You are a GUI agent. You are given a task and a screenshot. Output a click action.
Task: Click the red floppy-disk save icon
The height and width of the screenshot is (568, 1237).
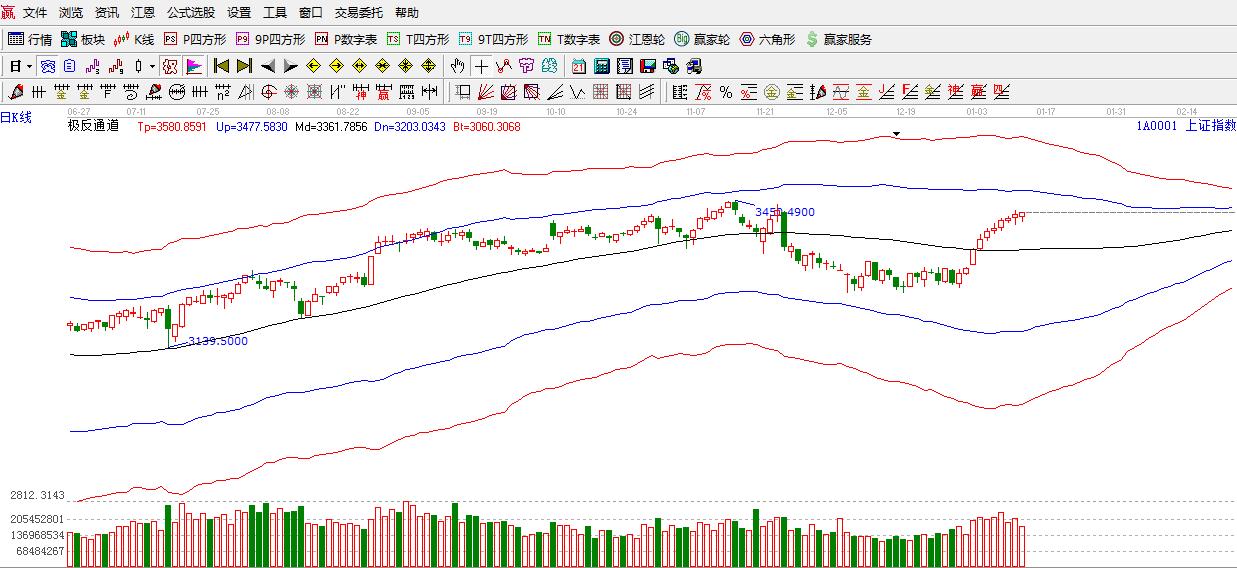click(648, 67)
